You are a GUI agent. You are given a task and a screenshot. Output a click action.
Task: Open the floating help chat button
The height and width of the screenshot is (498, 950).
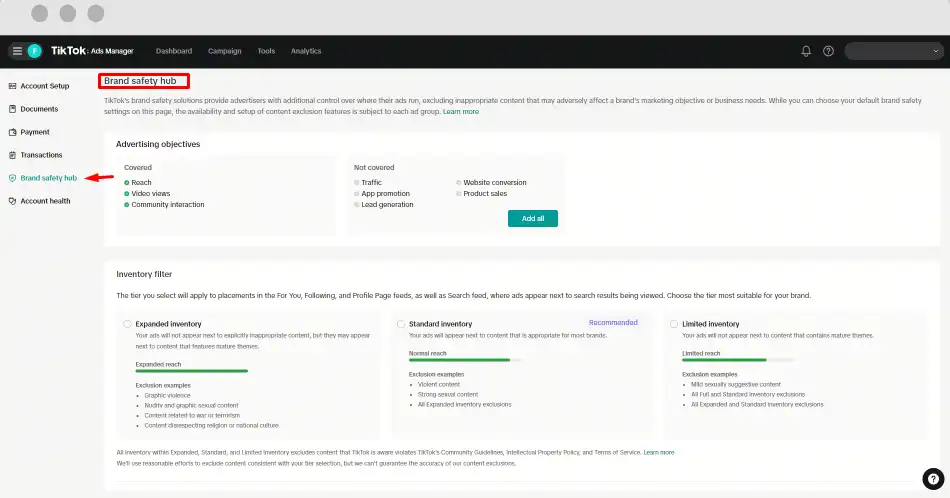tap(933, 479)
